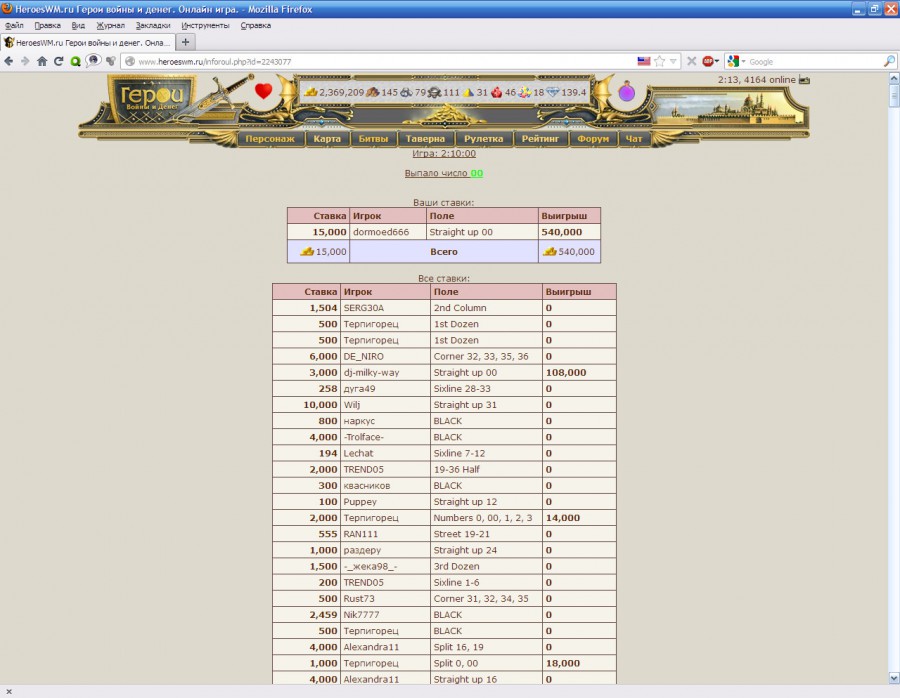Viewport: 900px width, 698px height.
Task: Click the purple mana potion icon
Action: [627, 93]
